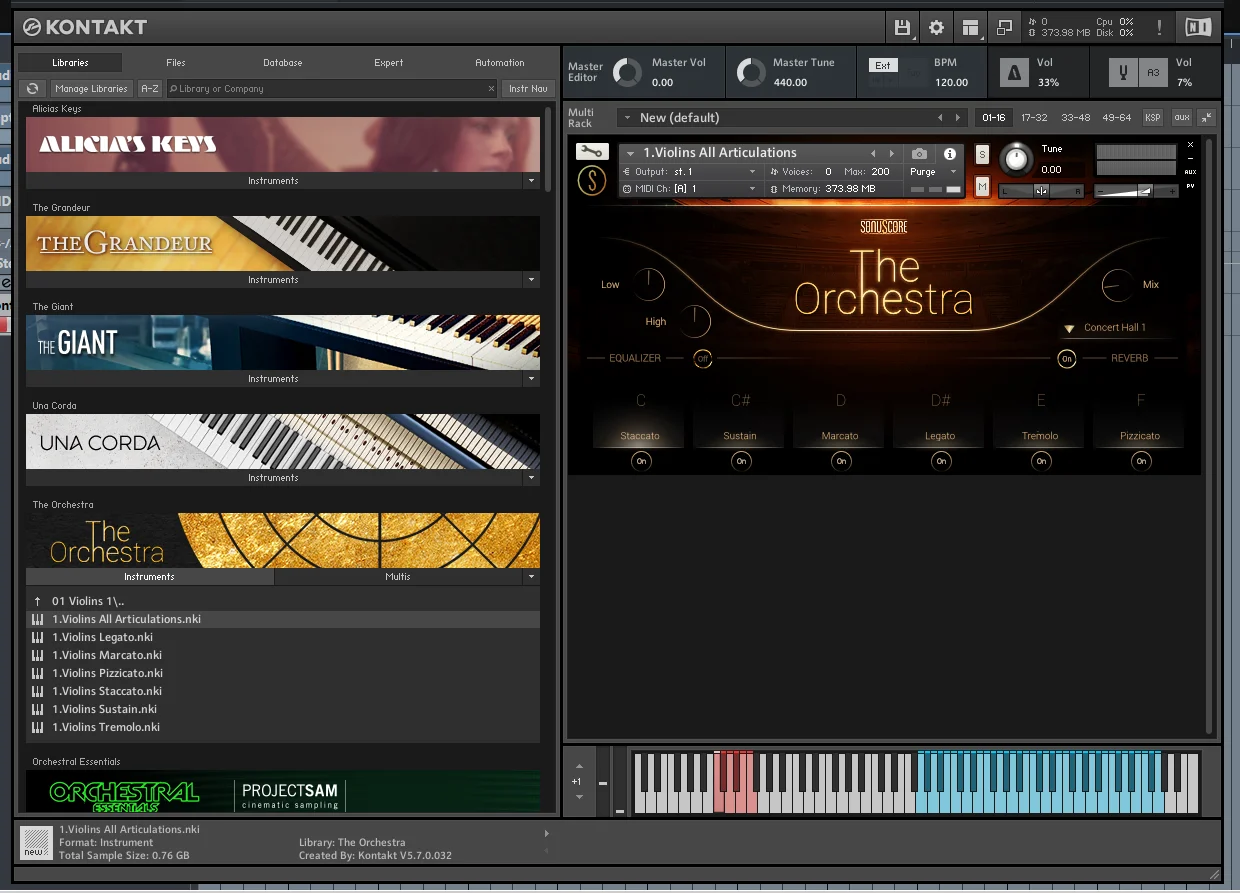
Task: Toggle Staccato articulation On button
Action: pyautogui.click(x=641, y=461)
